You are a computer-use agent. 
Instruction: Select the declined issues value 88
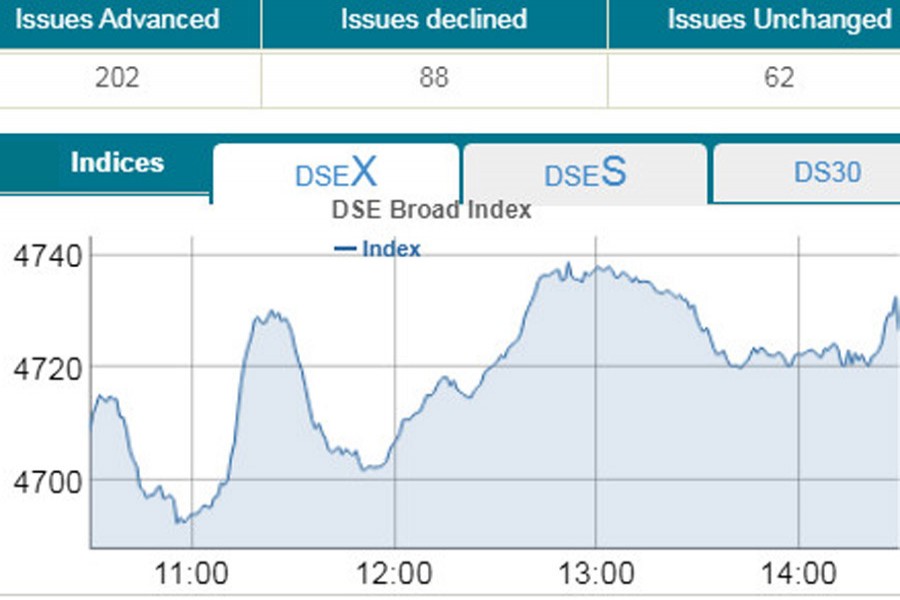433,77
